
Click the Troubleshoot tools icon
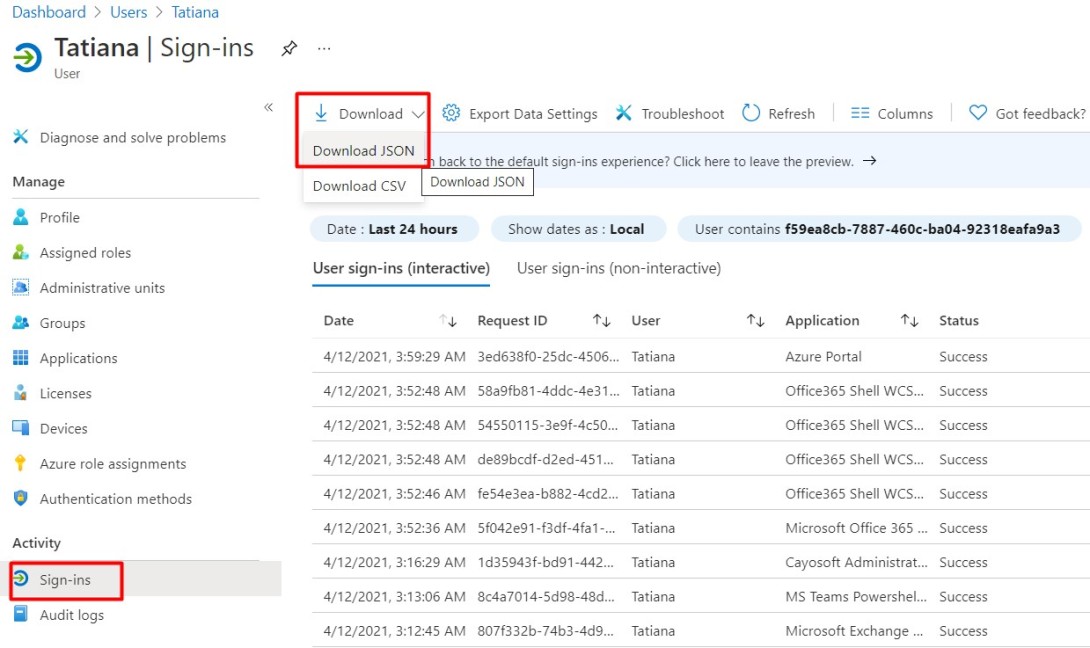(x=624, y=113)
